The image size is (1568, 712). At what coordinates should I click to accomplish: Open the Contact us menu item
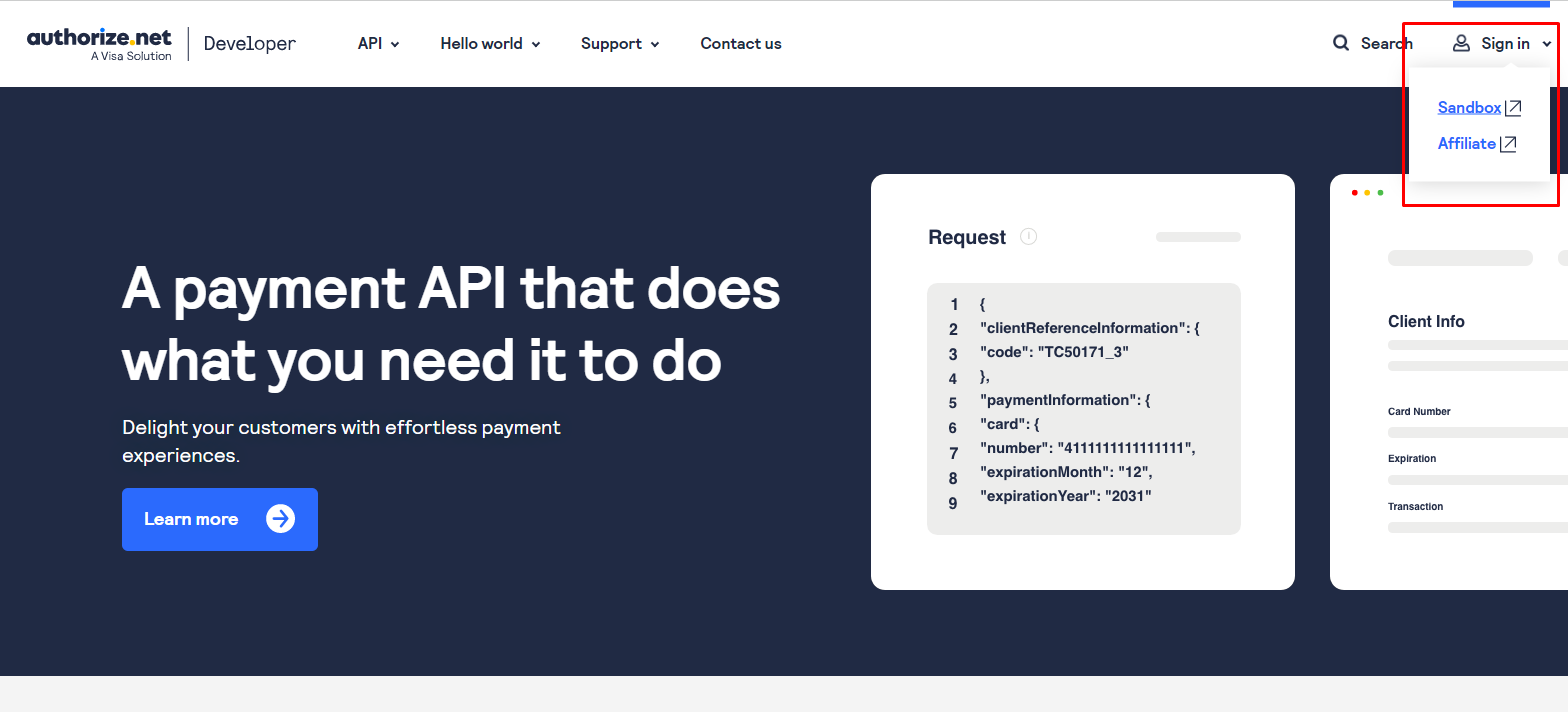pos(740,44)
